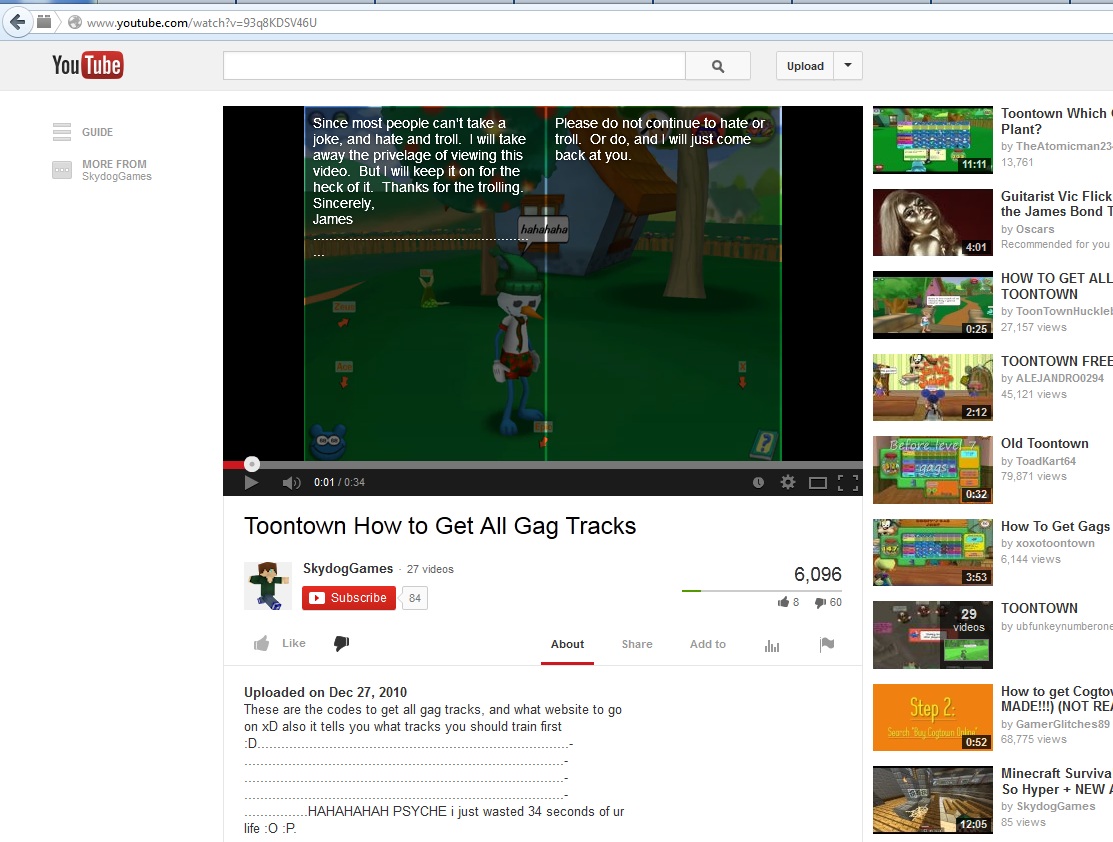Viewport: 1113px width, 842px height.
Task: Click the xoxotoontown channel name
Action: pos(1055,543)
